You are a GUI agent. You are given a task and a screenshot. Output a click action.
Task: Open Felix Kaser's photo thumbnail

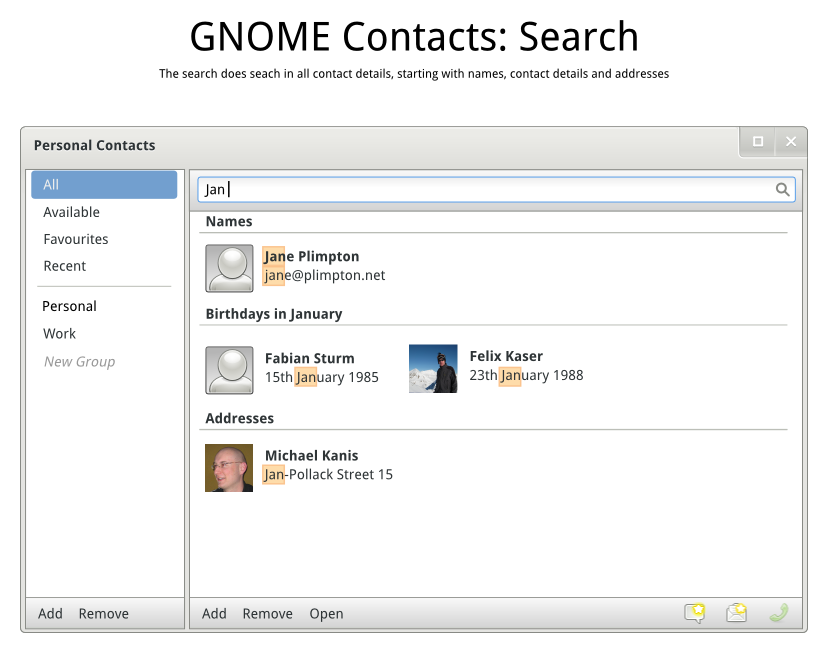coord(433,368)
